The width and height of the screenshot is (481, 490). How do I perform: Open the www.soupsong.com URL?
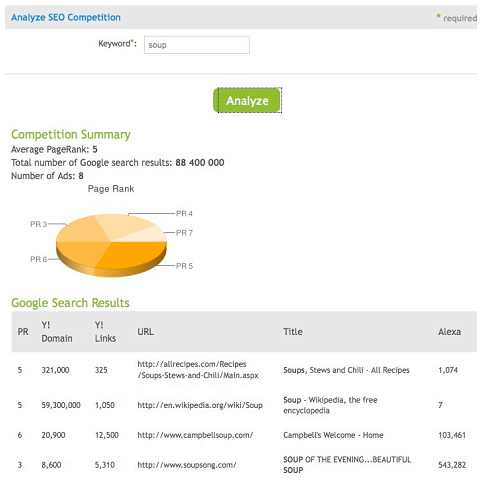[187, 465]
